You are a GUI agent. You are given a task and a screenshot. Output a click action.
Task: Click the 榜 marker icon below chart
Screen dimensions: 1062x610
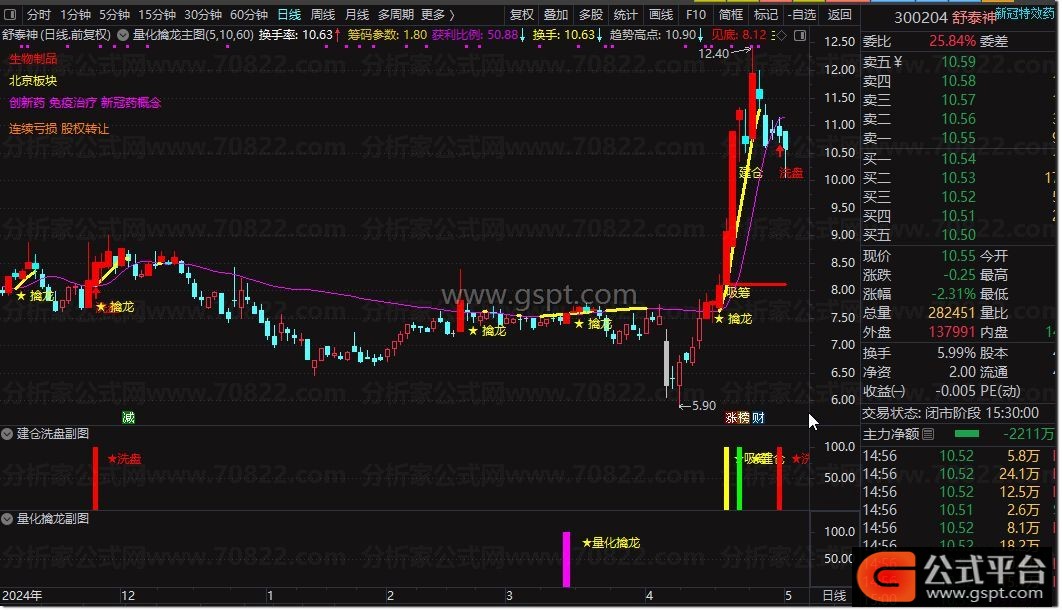tap(744, 418)
